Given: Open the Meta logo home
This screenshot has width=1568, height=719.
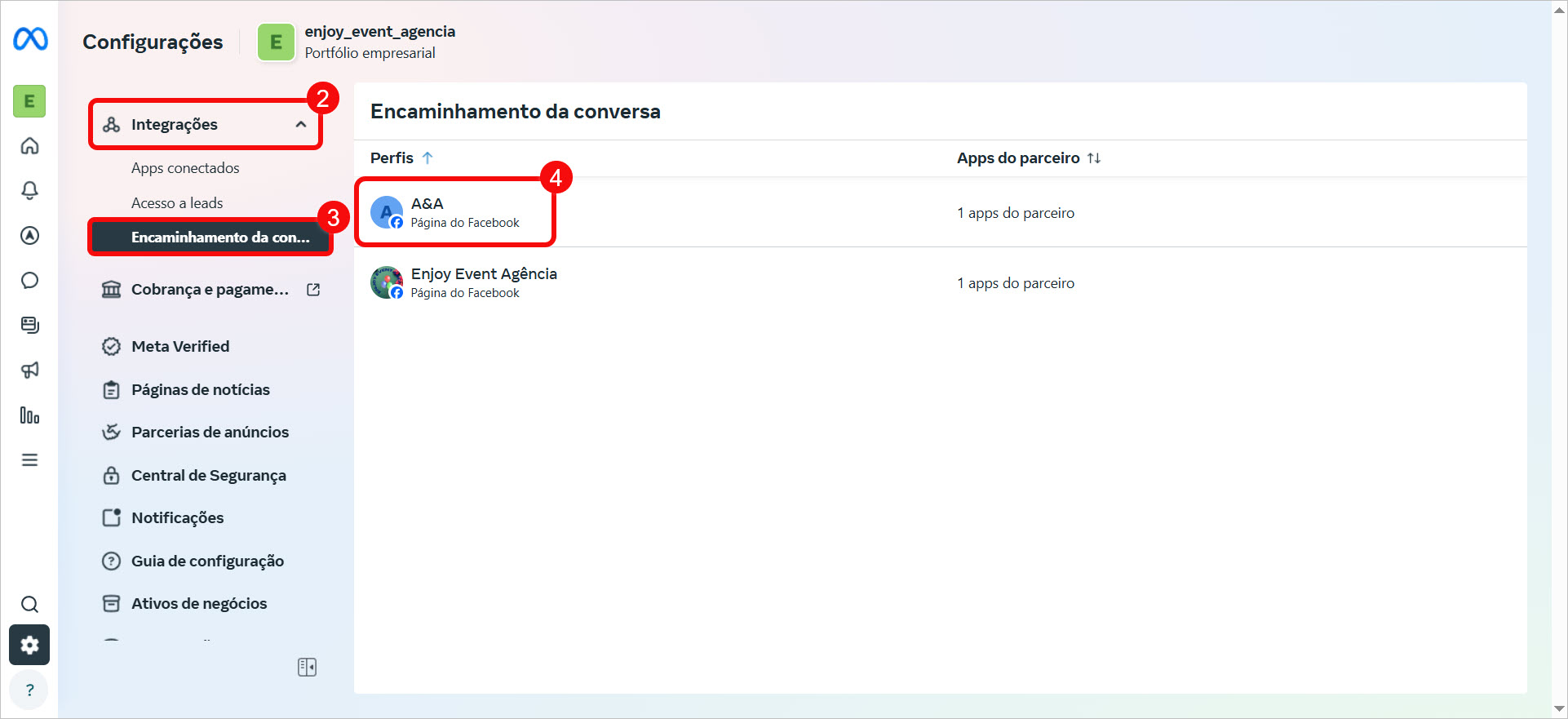Looking at the screenshot, I should click(x=30, y=39).
